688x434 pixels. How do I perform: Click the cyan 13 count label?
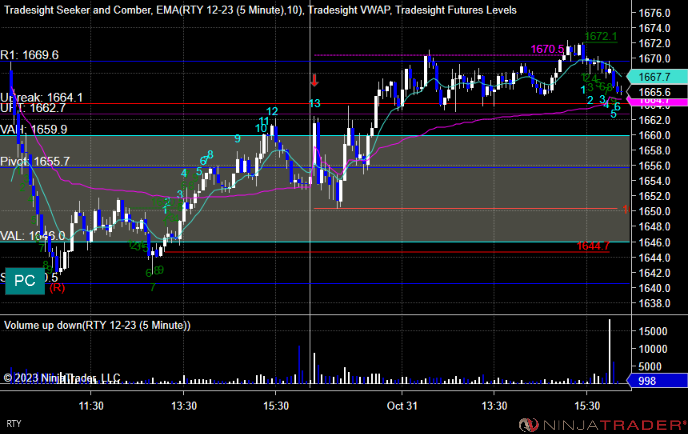(315, 104)
